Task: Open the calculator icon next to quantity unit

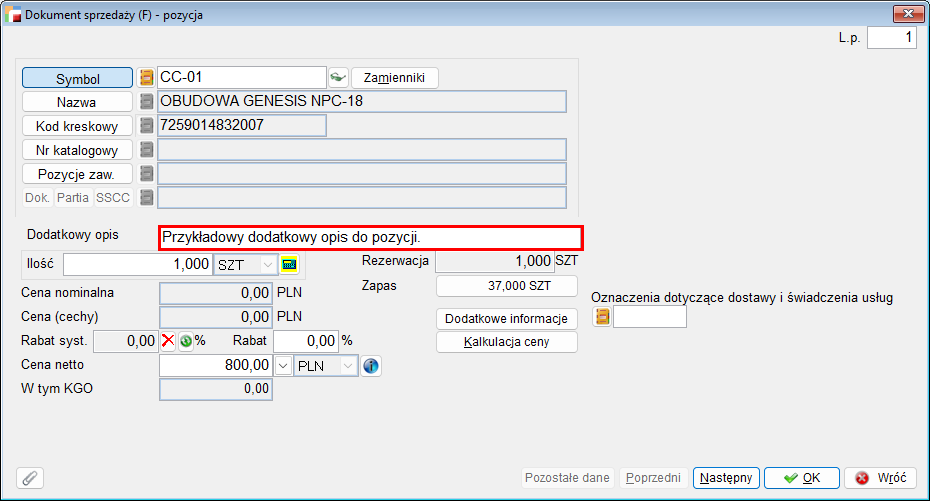Action: point(290,264)
